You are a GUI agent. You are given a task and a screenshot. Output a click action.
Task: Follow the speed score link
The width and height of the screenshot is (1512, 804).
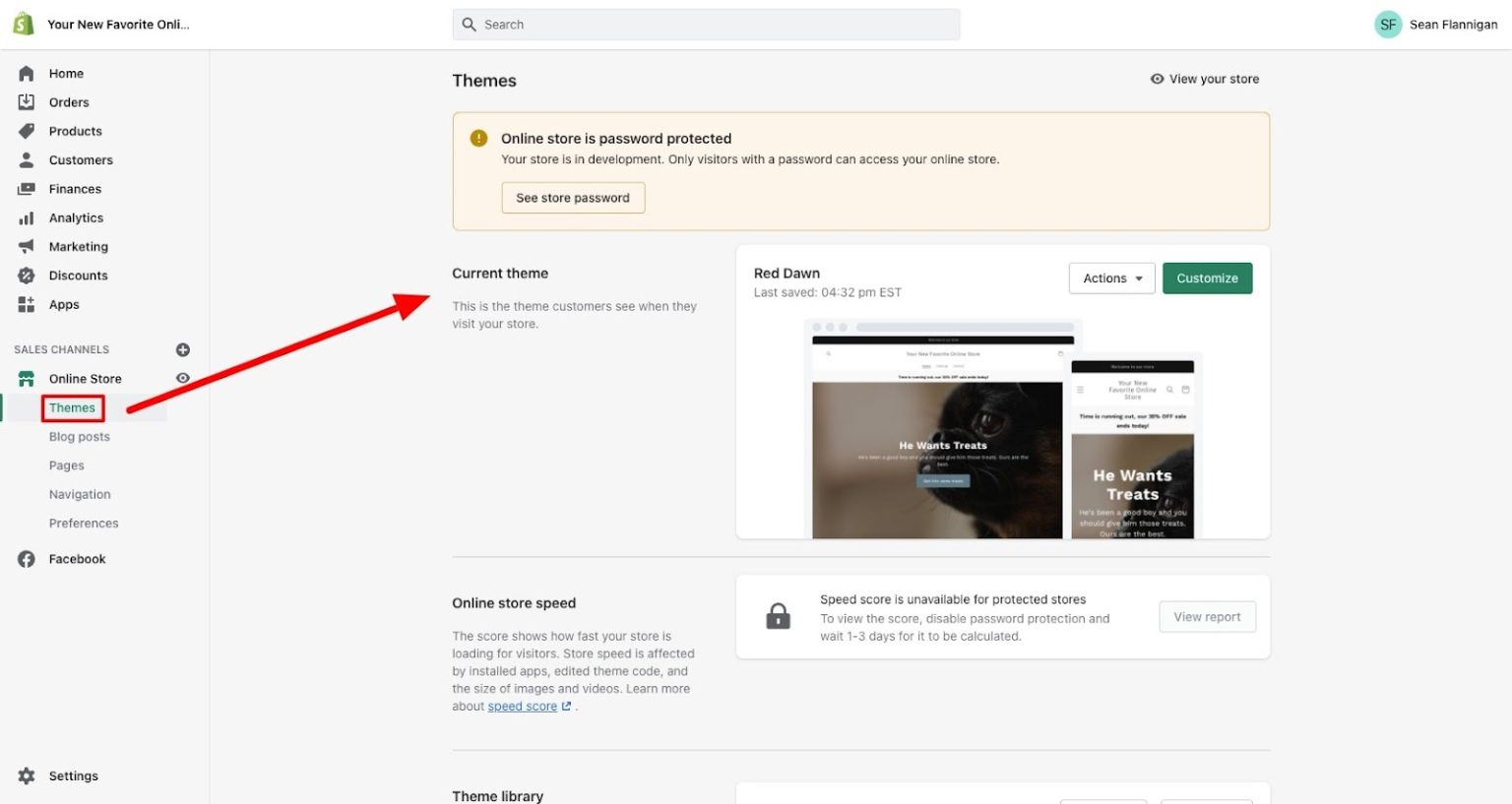coord(522,707)
